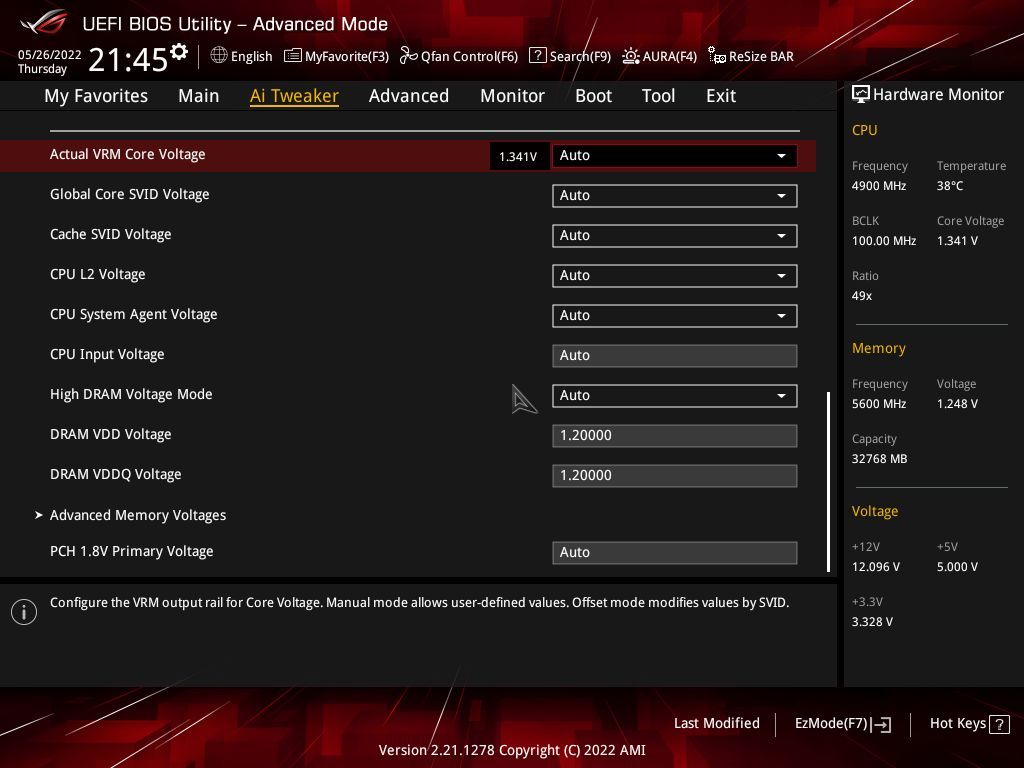Open Global Core SVID Voltage dropdown

675,195
